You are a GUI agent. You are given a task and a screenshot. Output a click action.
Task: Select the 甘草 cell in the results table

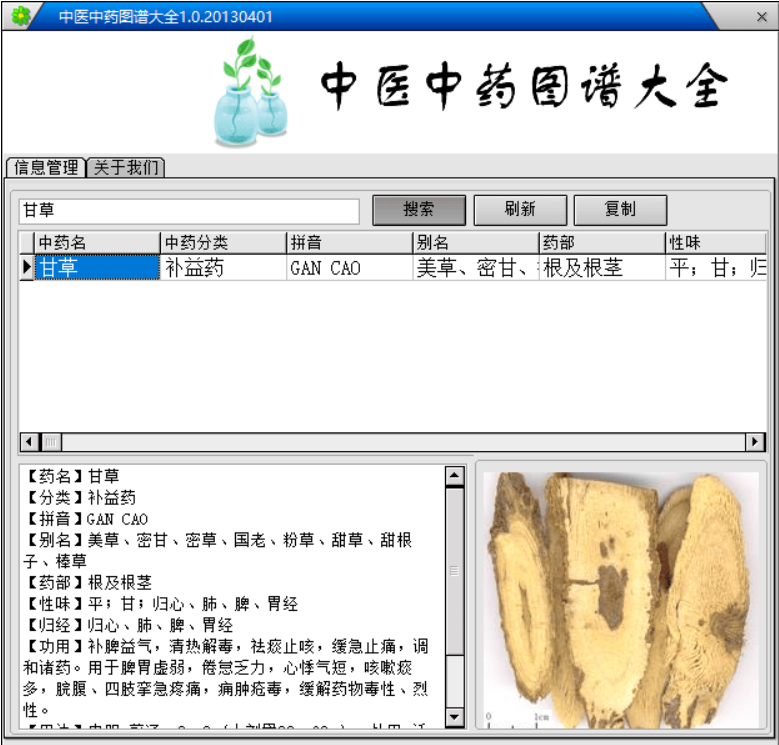[x=97, y=268]
